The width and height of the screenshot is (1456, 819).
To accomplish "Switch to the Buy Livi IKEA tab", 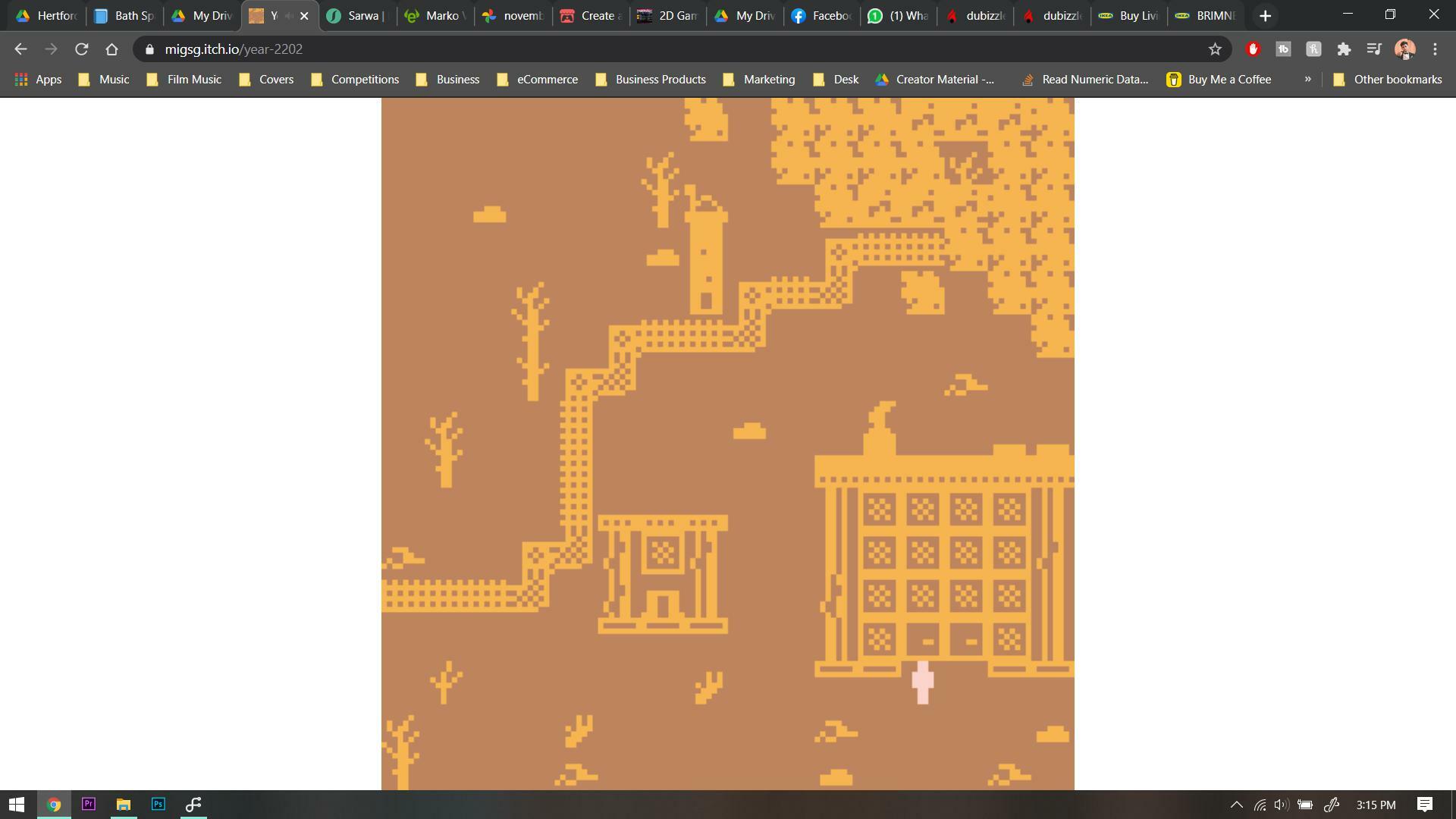I will pyautogui.click(x=1130, y=16).
